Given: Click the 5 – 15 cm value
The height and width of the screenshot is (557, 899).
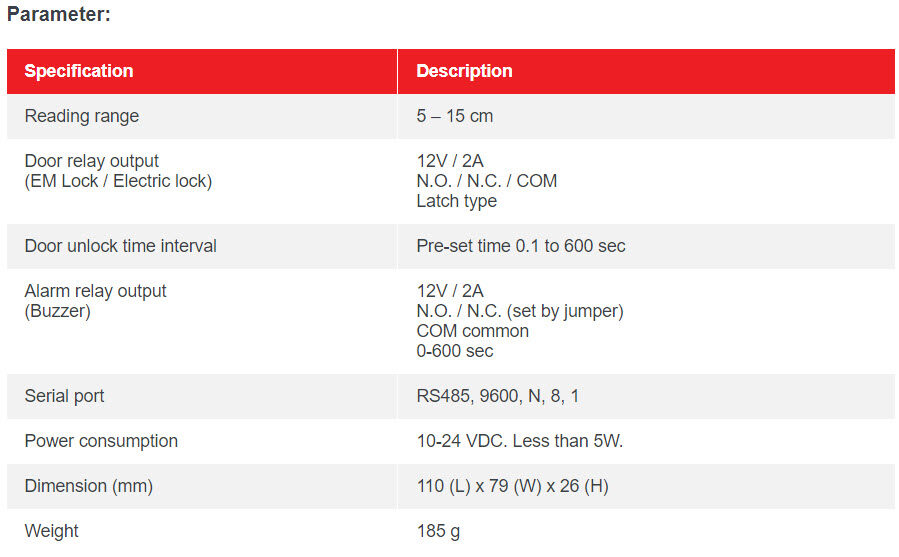Looking at the screenshot, I should (455, 116).
